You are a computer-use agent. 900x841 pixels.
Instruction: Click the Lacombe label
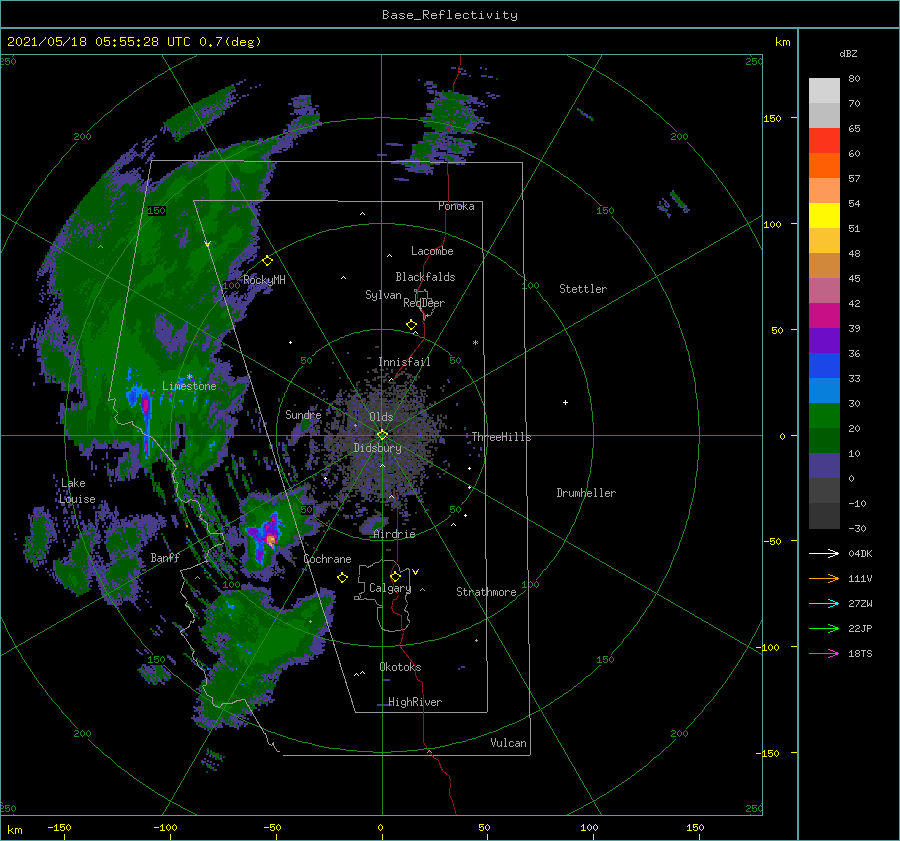[x=432, y=251]
